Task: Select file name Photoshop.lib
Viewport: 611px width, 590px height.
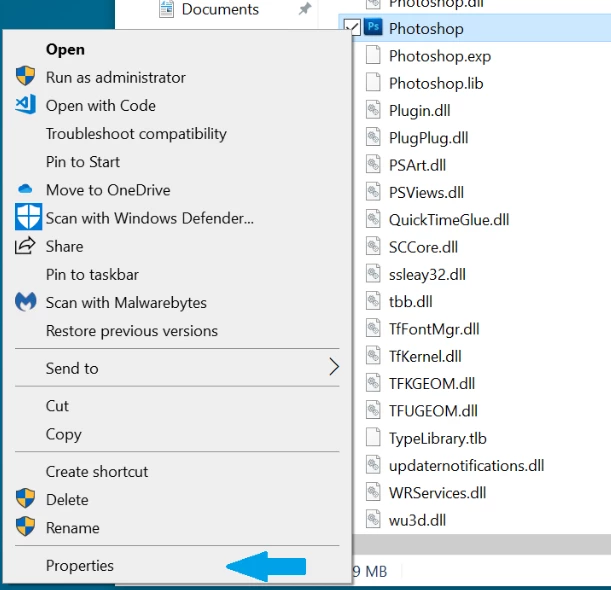Action: click(436, 83)
